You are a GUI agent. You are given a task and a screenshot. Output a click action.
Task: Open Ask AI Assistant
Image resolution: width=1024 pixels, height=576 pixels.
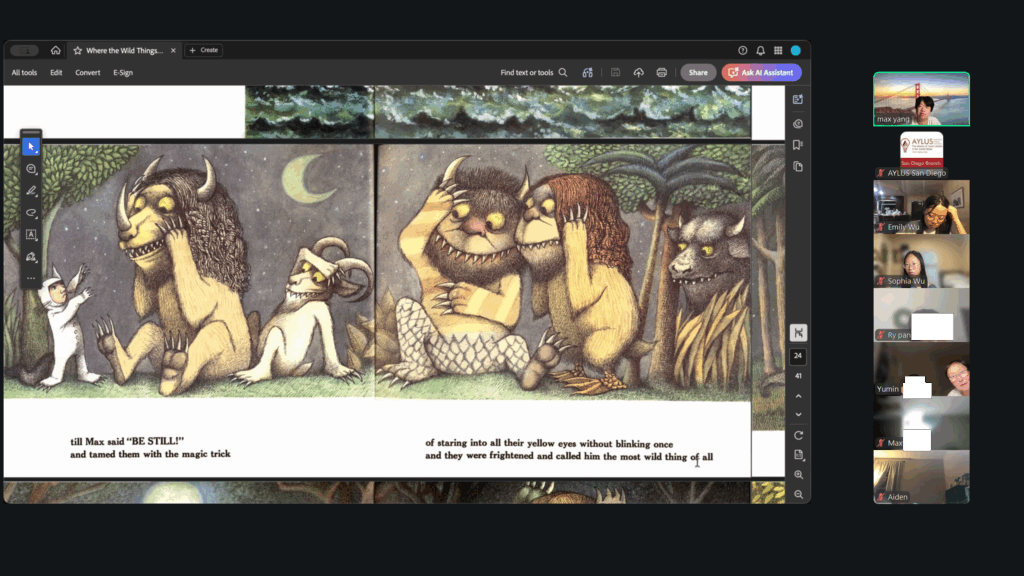tap(761, 73)
